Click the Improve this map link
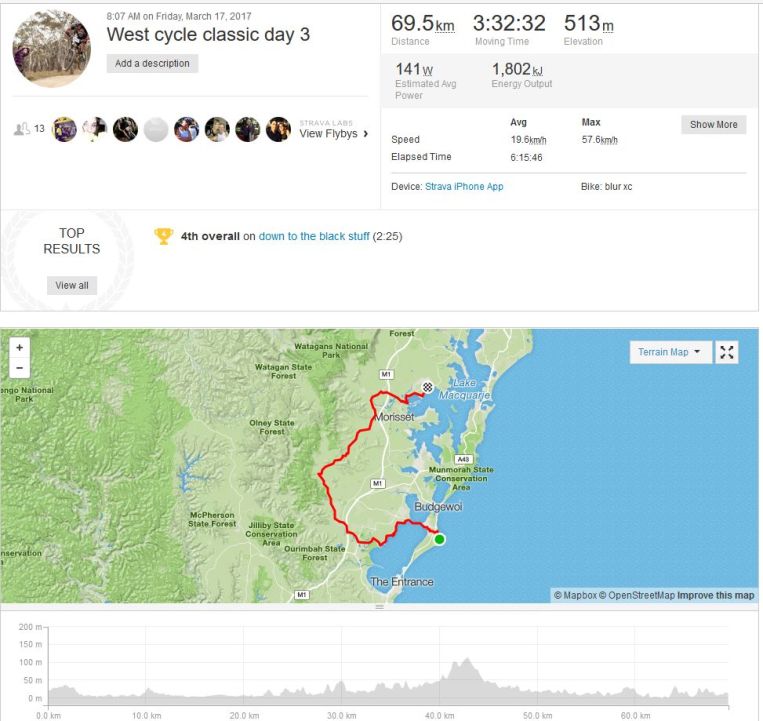 click(x=715, y=596)
